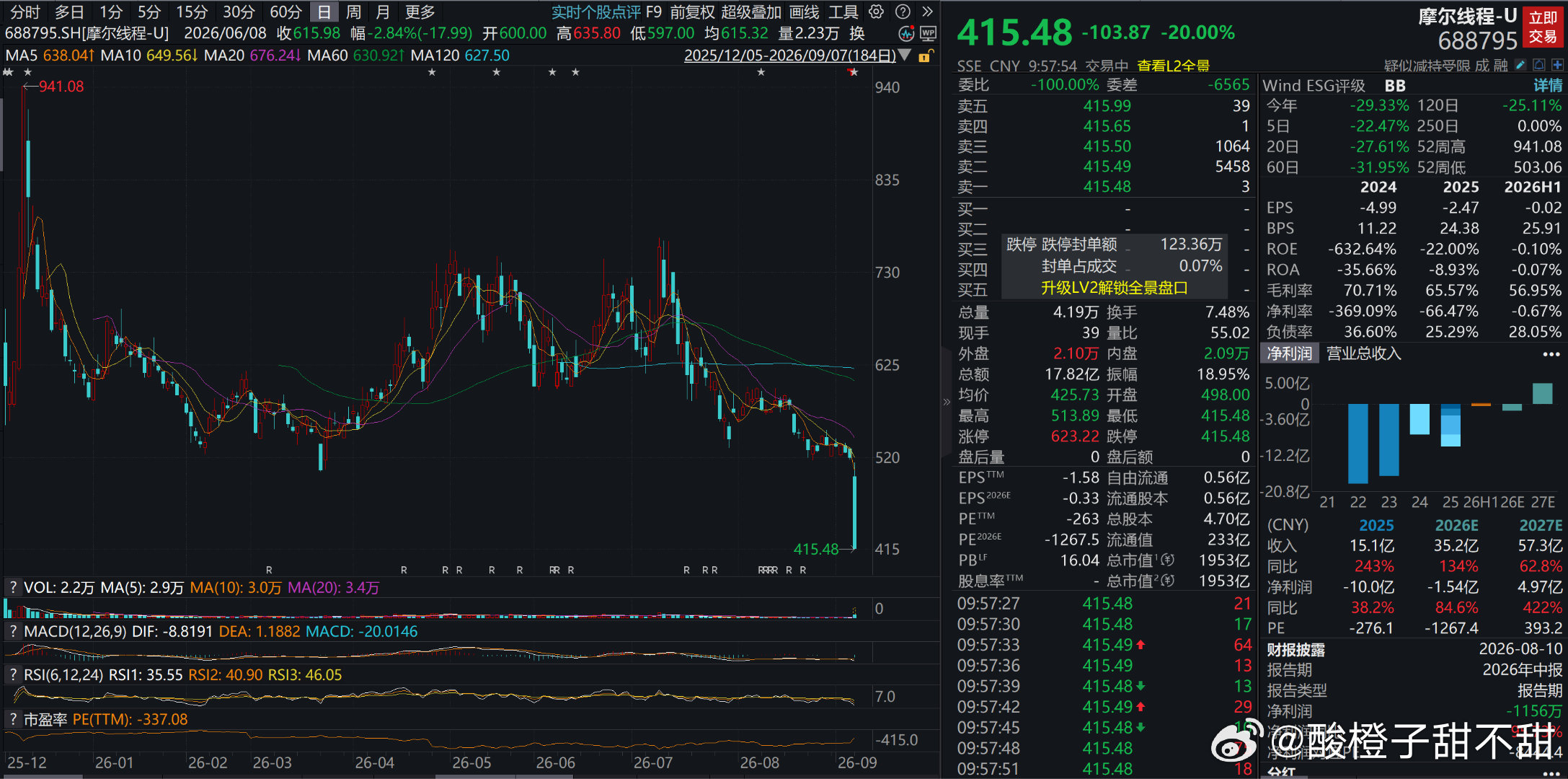Open the 工具 menu
This screenshot has width=1568, height=779.
pos(843,12)
